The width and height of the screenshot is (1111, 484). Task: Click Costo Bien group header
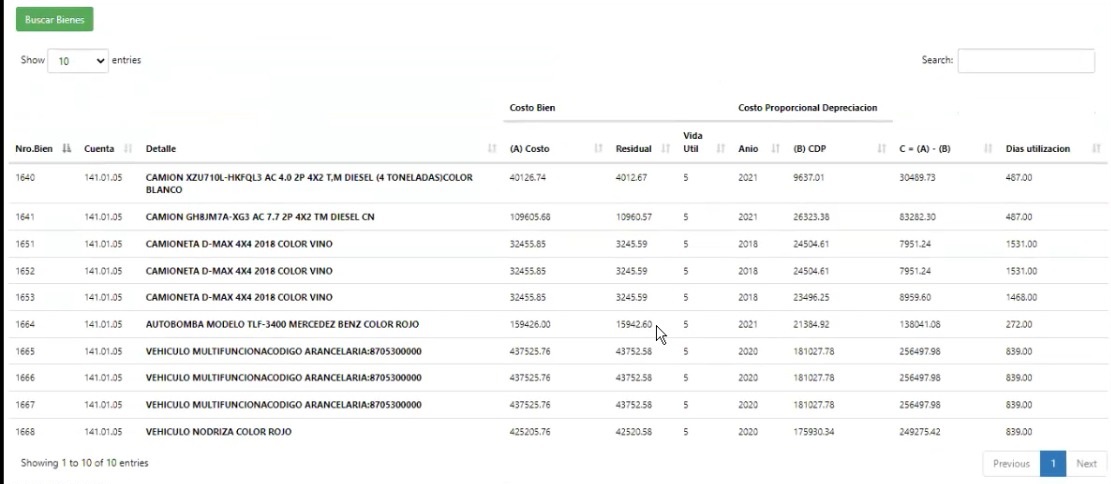coord(532,108)
